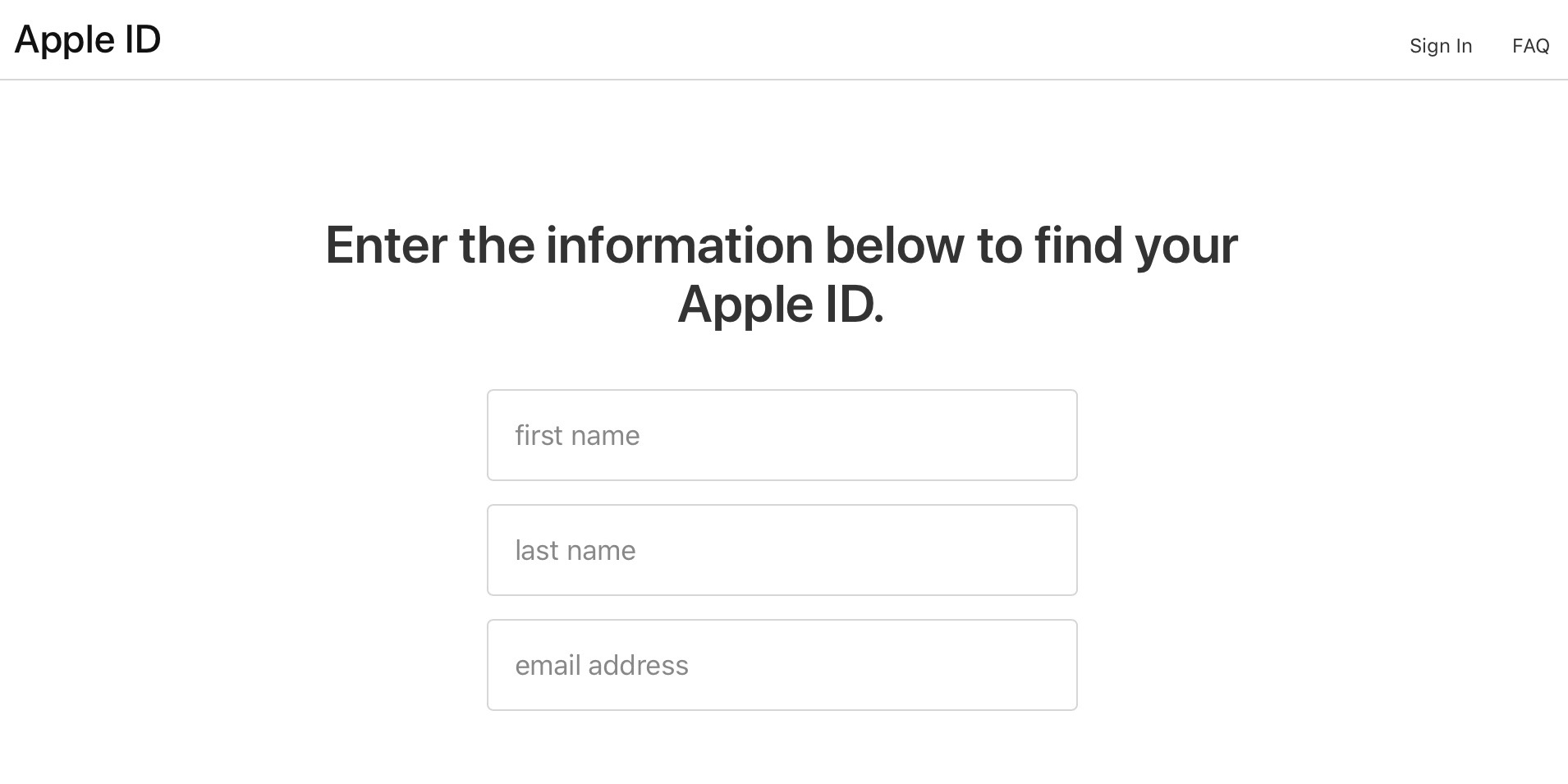Return home via the Apple ID title
This screenshot has height=784, width=1568.
click(x=88, y=39)
